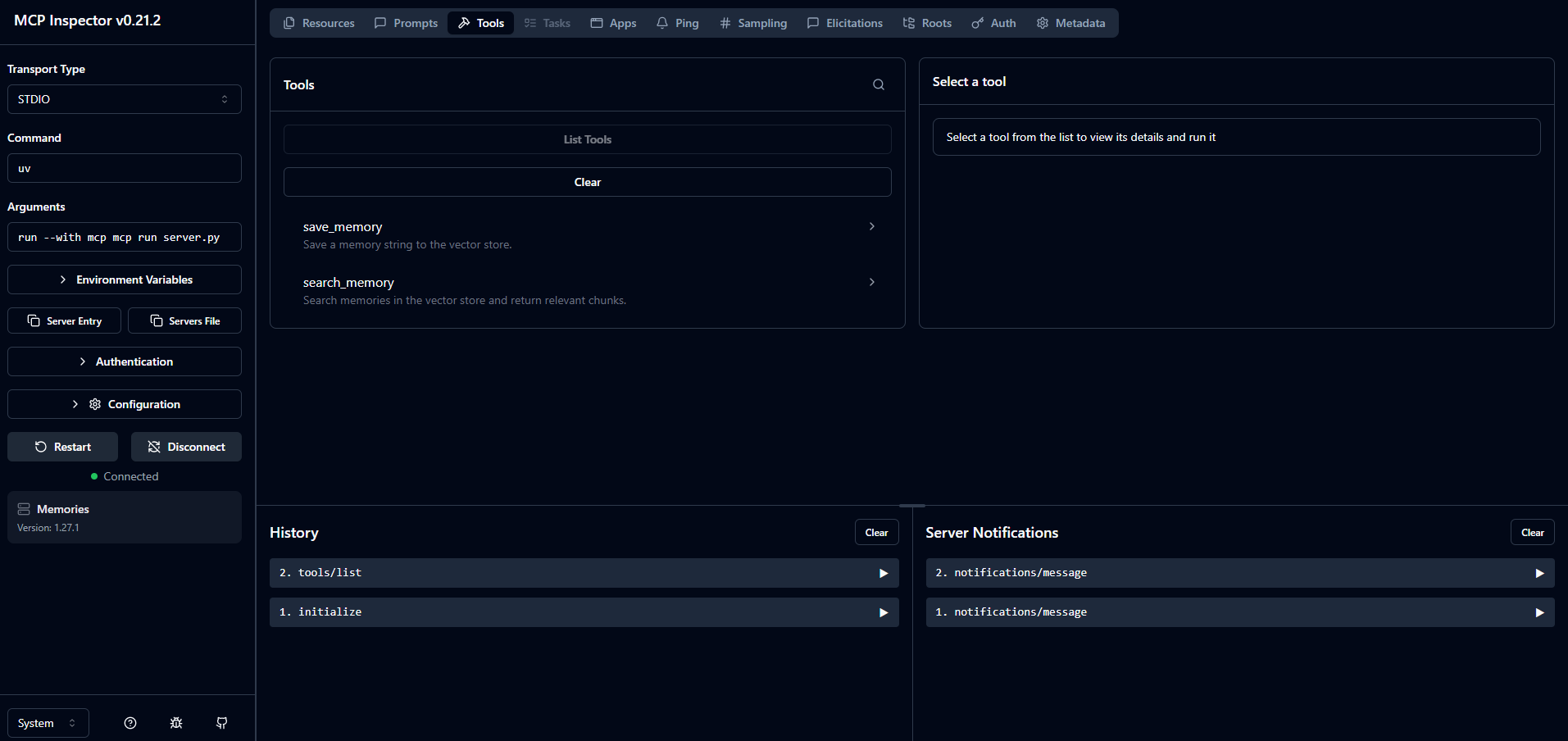
Task: Clear the tools list
Action: 588,182
